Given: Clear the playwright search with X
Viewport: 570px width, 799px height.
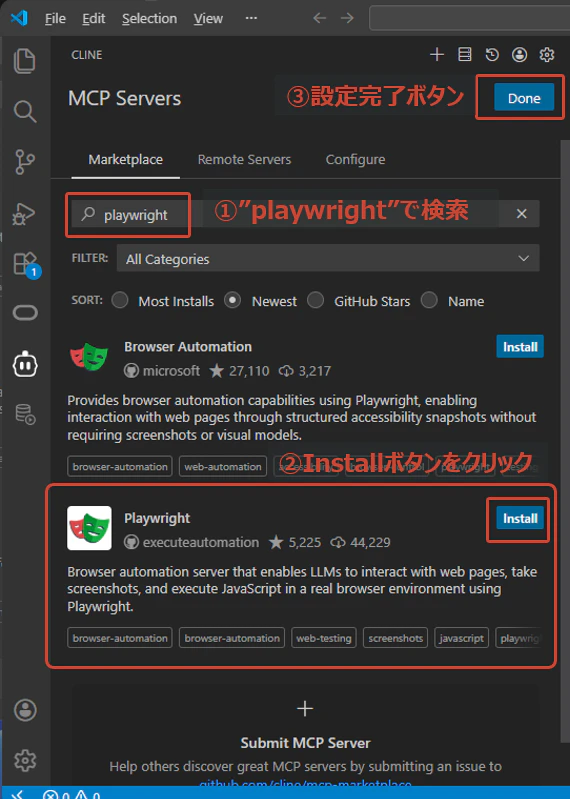Looking at the screenshot, I should tap(522, 214).
